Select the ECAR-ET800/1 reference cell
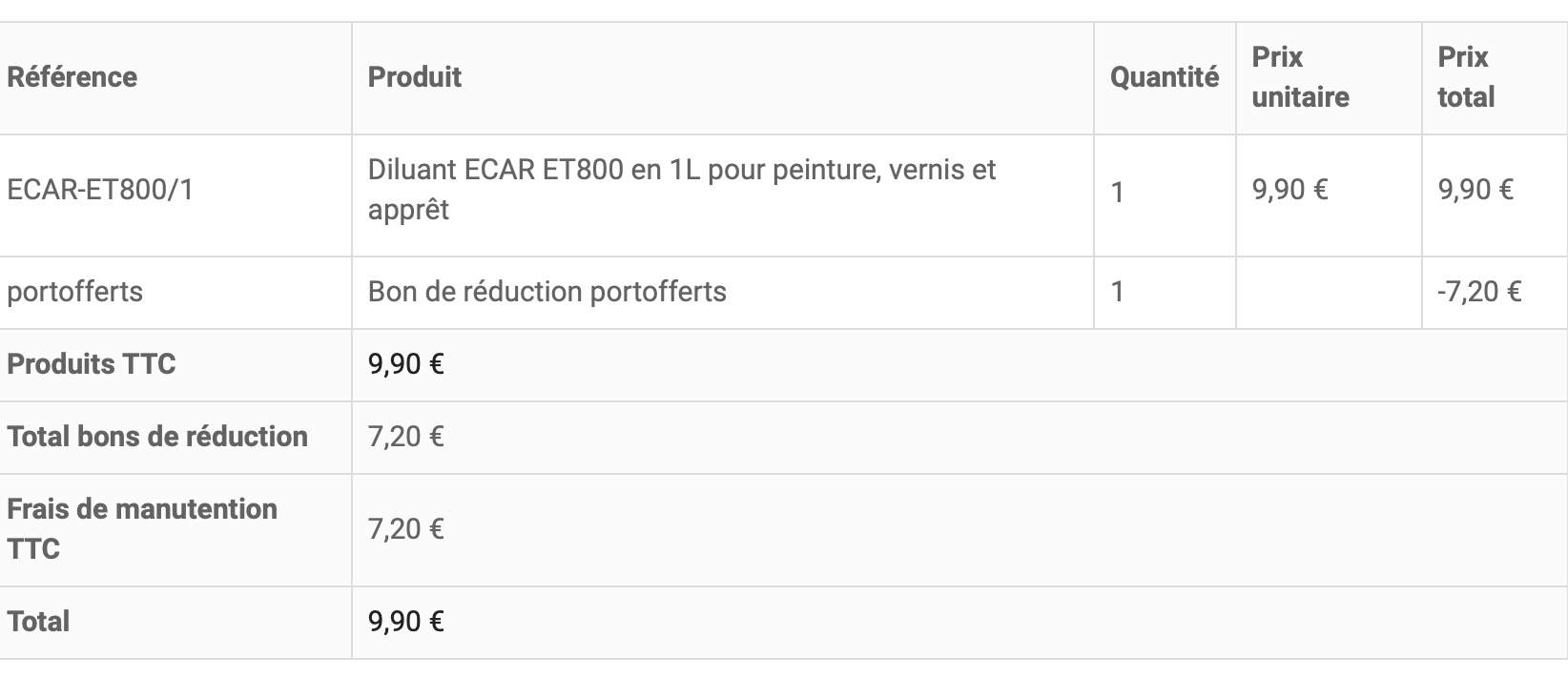This screenshot has height=677, width=1568. tap(100, 190)
